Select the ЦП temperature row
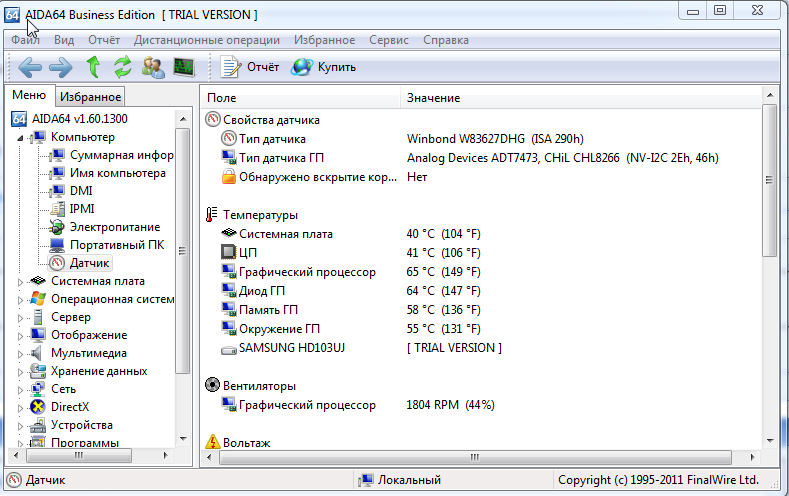 481,253
